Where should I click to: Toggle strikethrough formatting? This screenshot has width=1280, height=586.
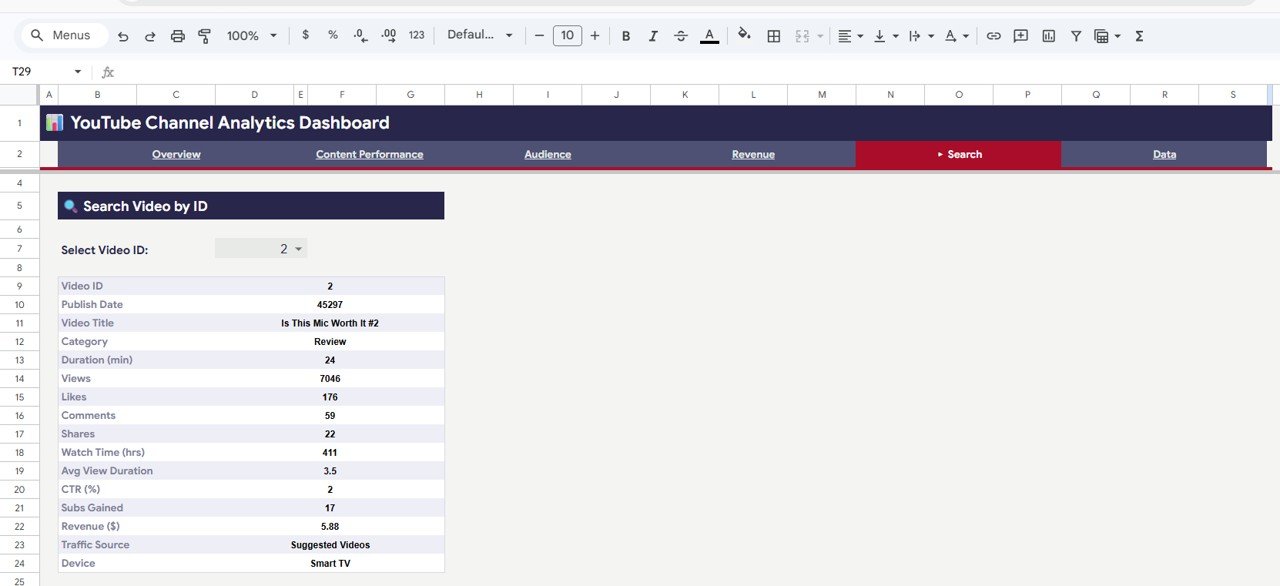click(681, 36)
